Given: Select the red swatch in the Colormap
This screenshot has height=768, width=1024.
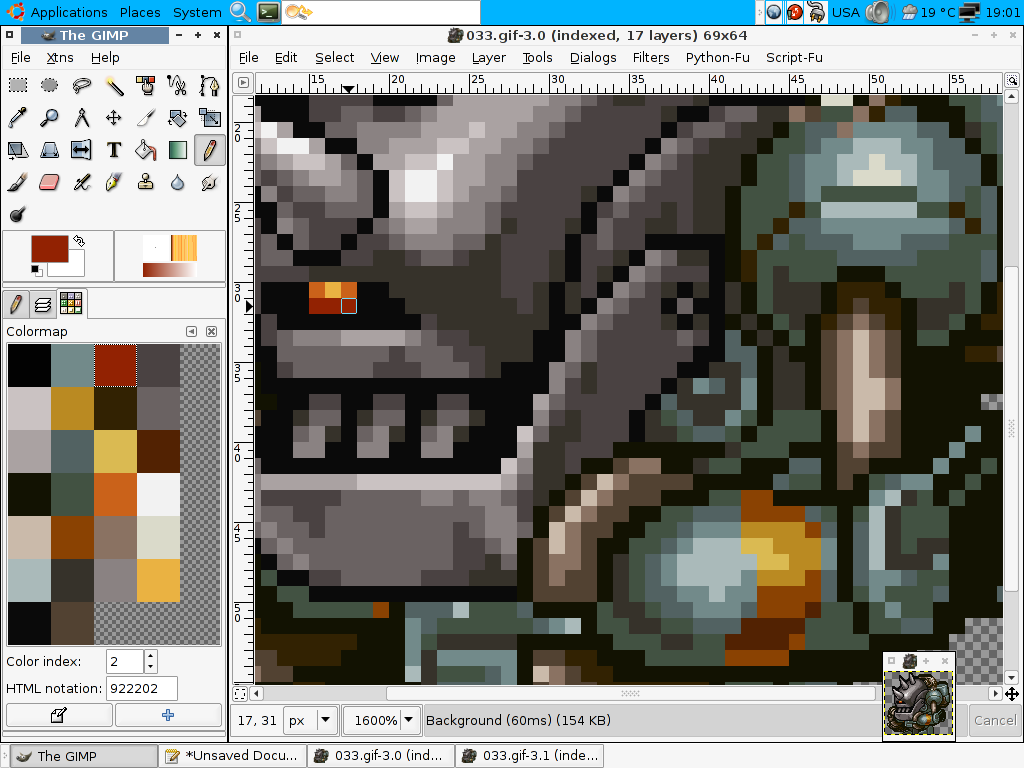Looking at the screenshot, I should point(115,365).
